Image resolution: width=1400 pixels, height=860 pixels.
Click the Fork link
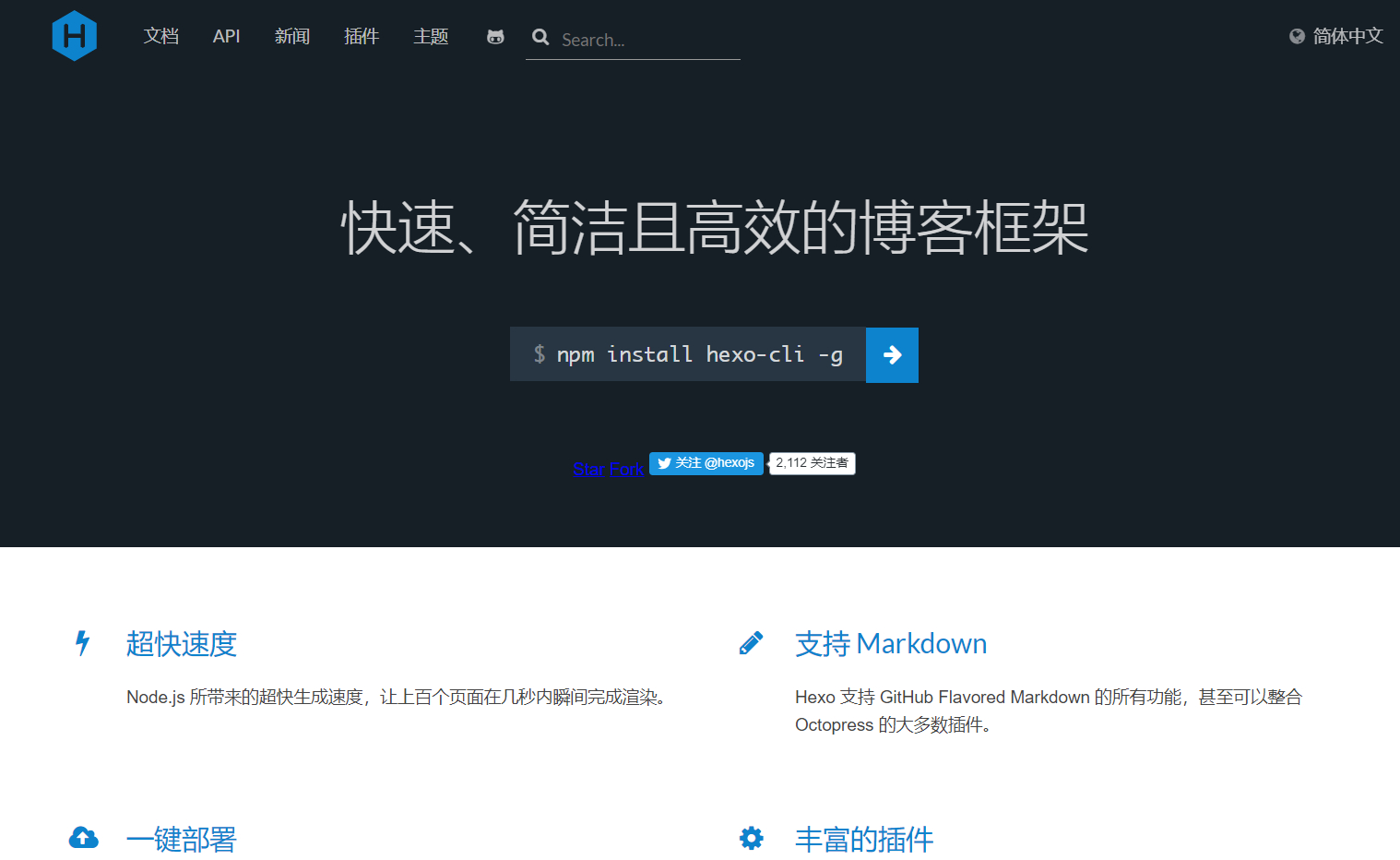point(626,469)
